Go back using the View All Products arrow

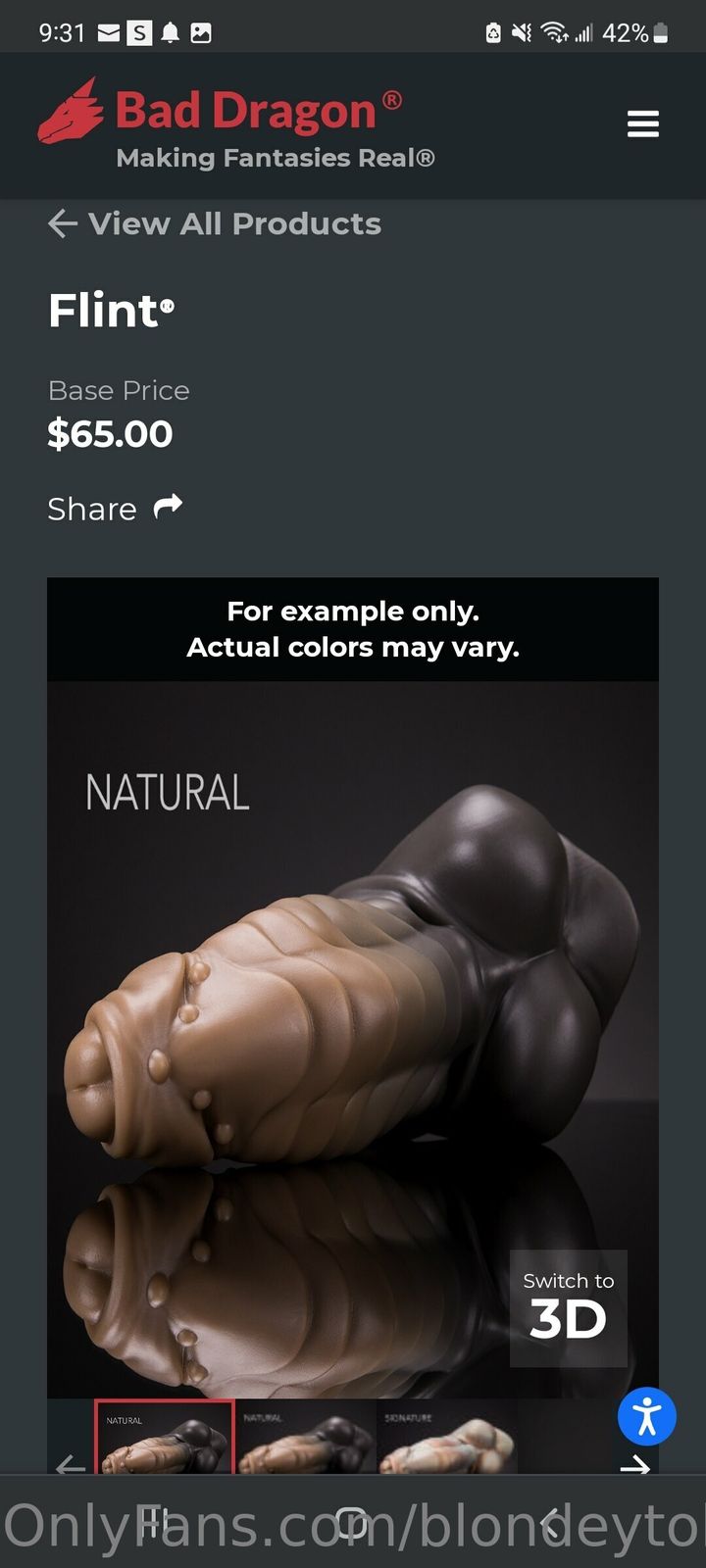pos(62,223)
